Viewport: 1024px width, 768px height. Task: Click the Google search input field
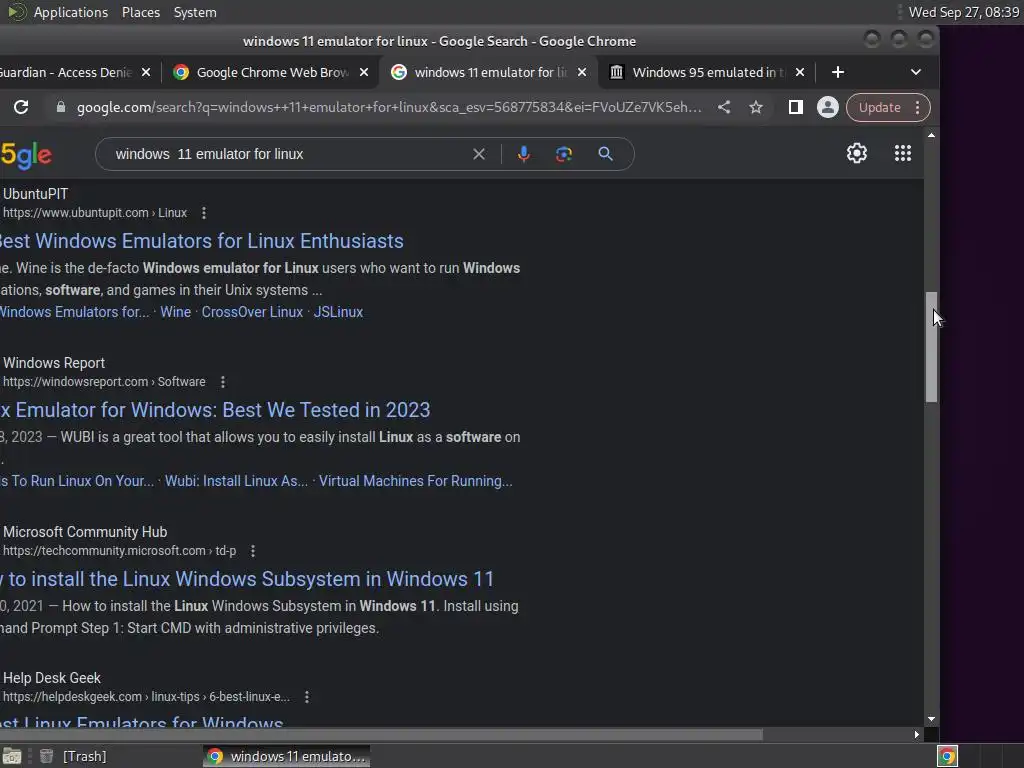[x=287, y=154]
